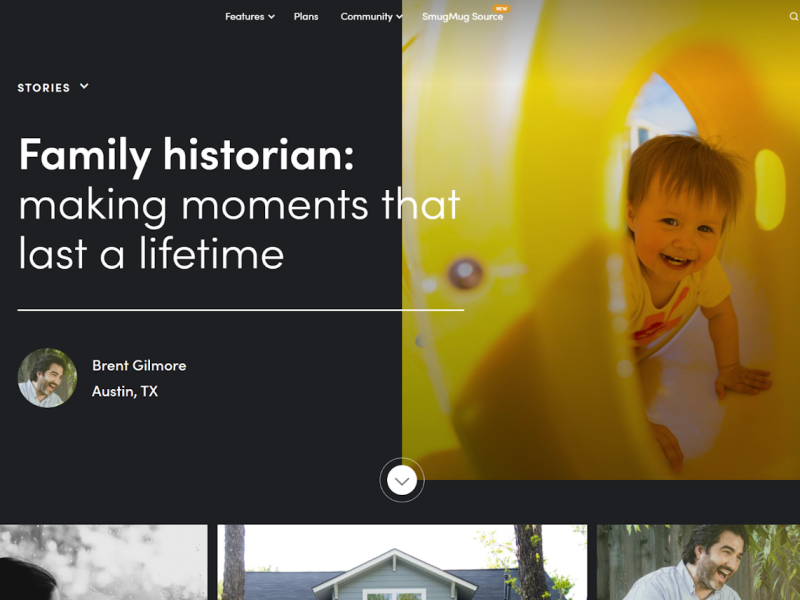The height and width of the screenshot is (600, 800).
Task: Open the gray house photo thumbnail
Action: [x=402, y=562]
